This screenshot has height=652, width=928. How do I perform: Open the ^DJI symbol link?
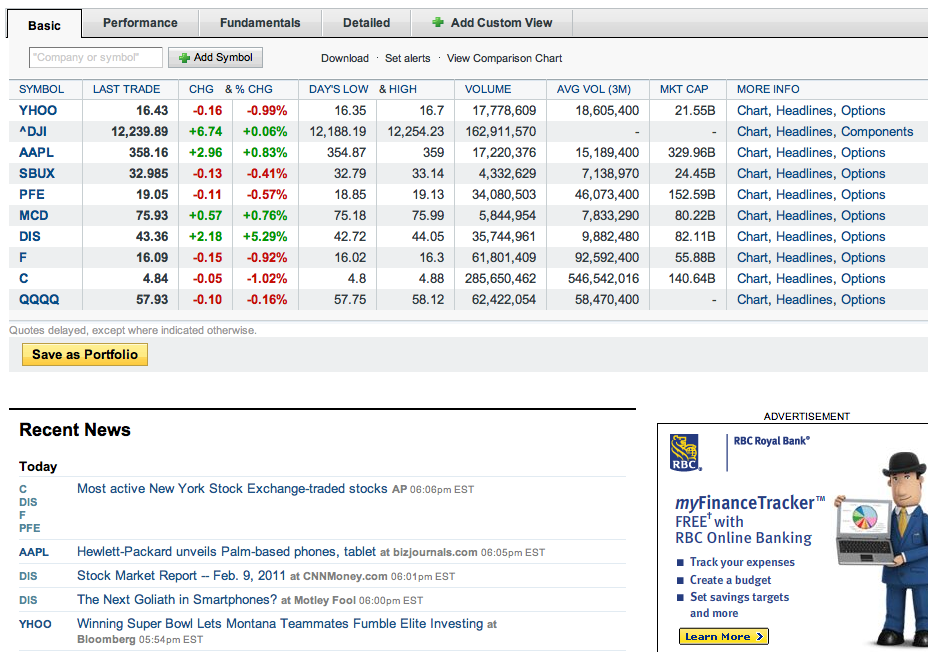coord(33,131)
